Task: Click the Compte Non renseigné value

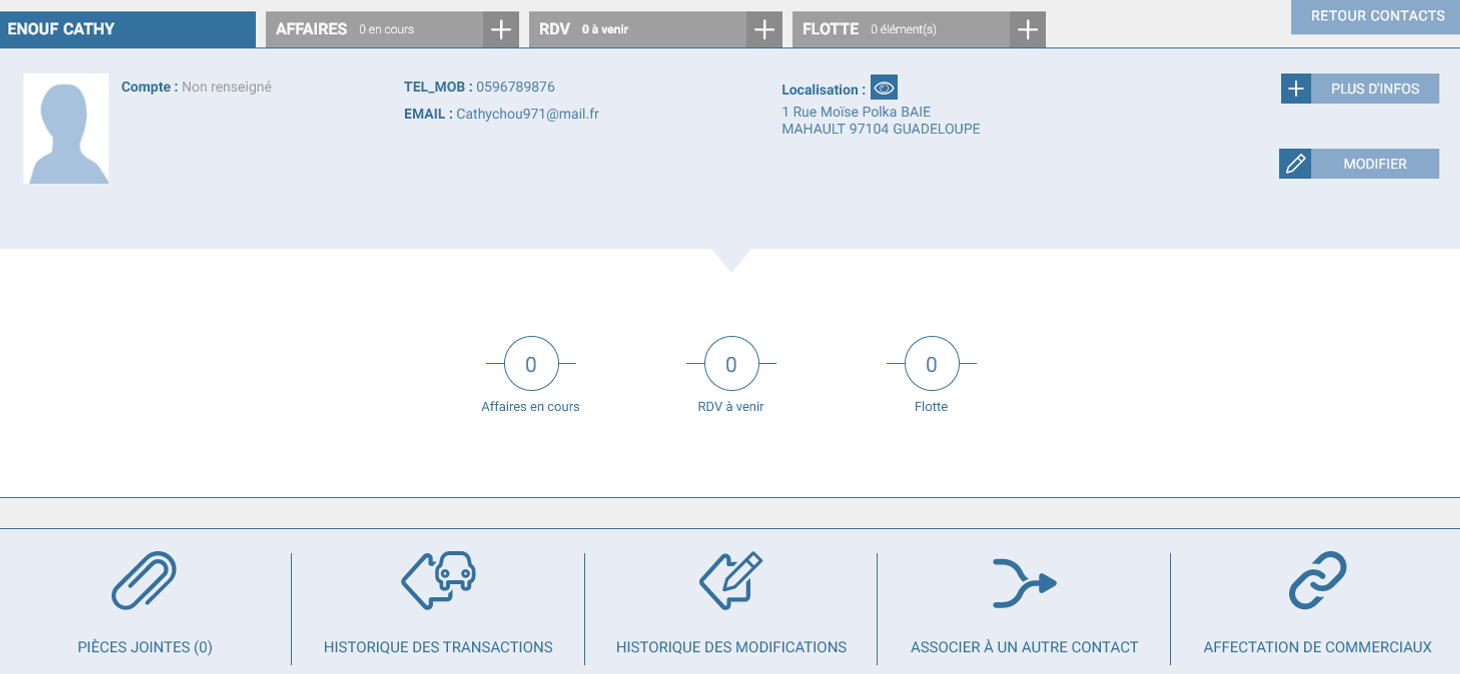Action: (x=227, y=87)
